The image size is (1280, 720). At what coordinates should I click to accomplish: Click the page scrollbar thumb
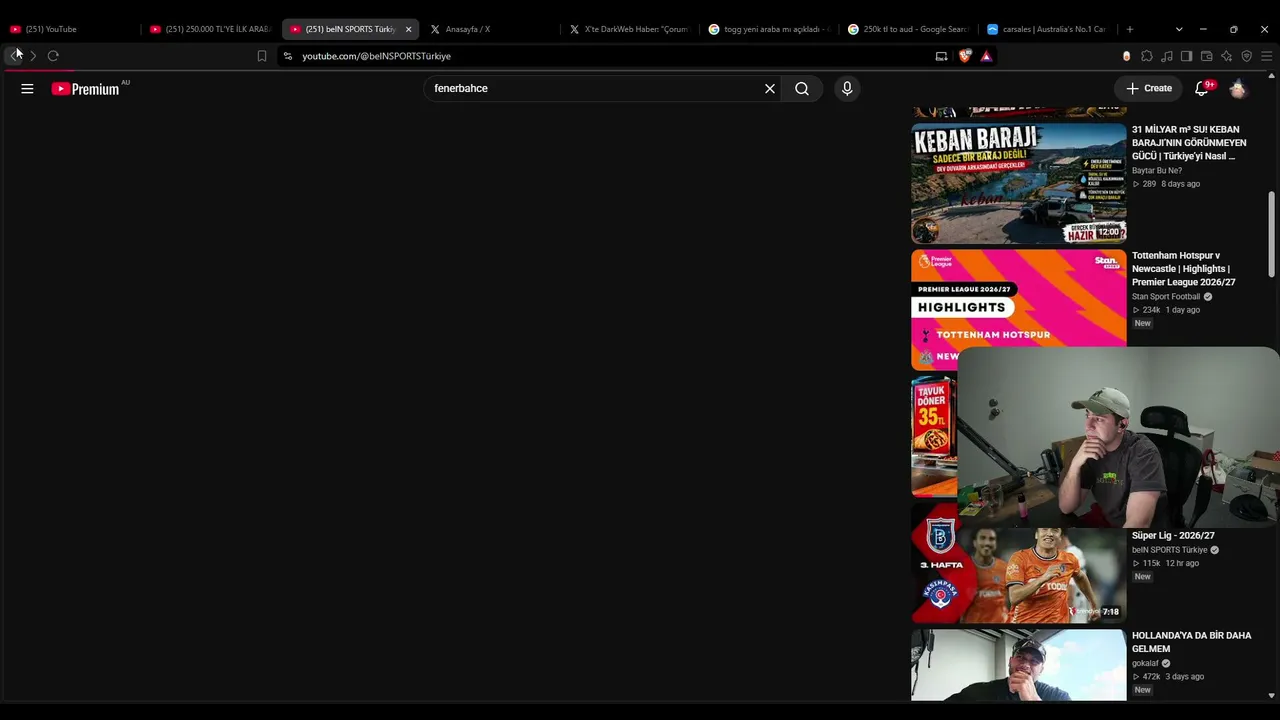pos(1272,233)
